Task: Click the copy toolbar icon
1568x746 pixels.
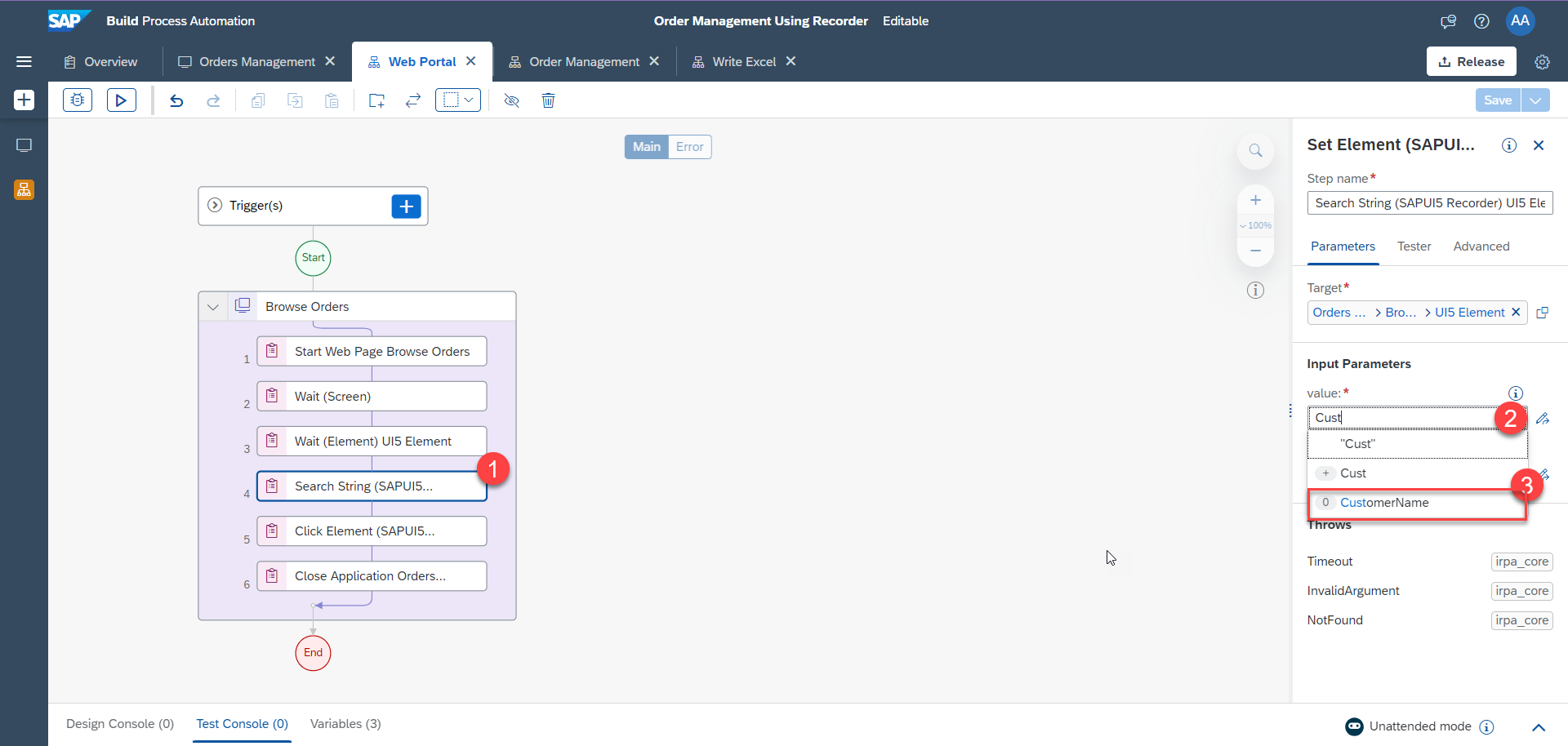Action: point(258,100)
